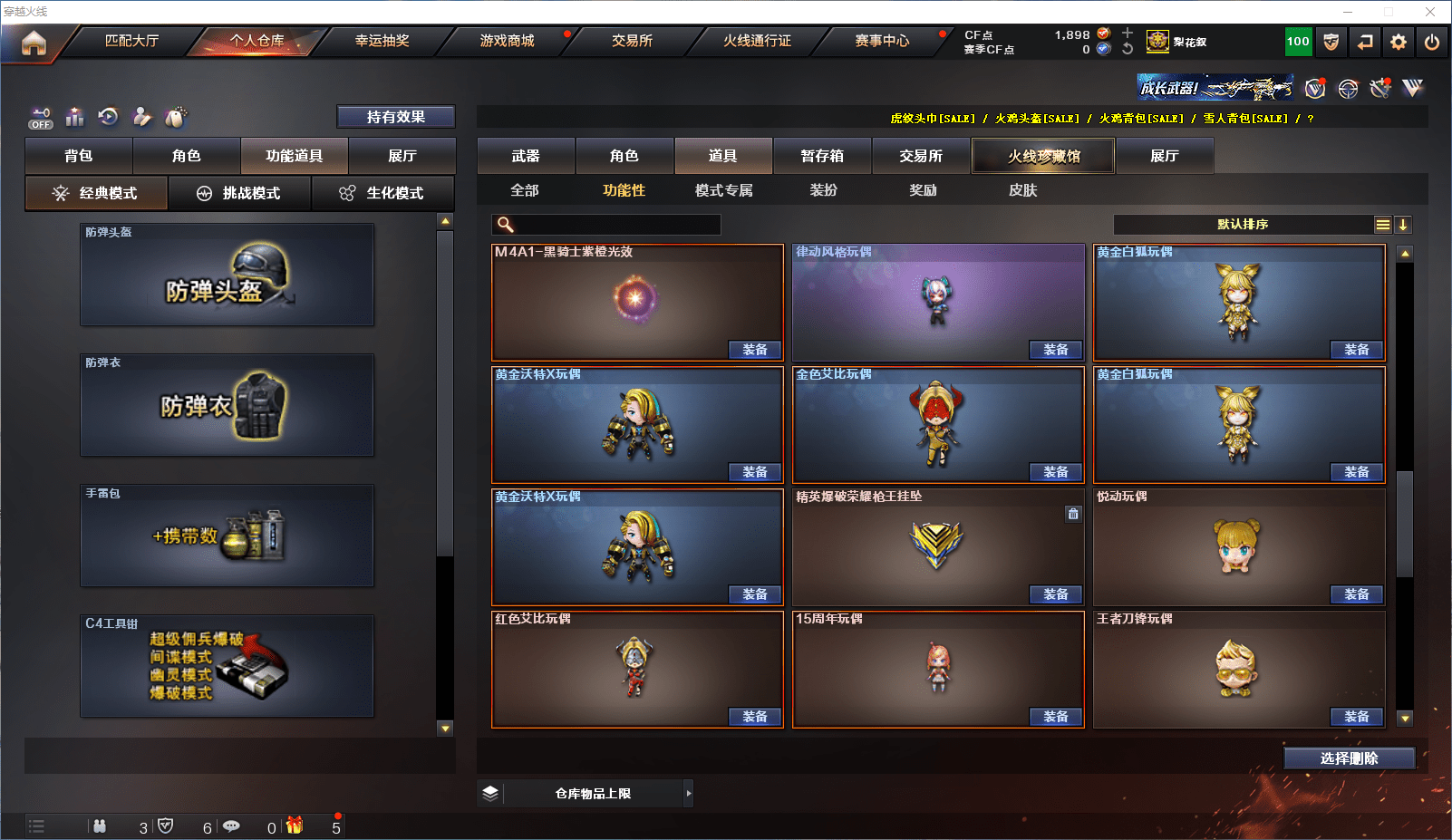Screen dimensions: 1452x840
Task: Click the 选择删除 button
Action: pos(1349,758)
